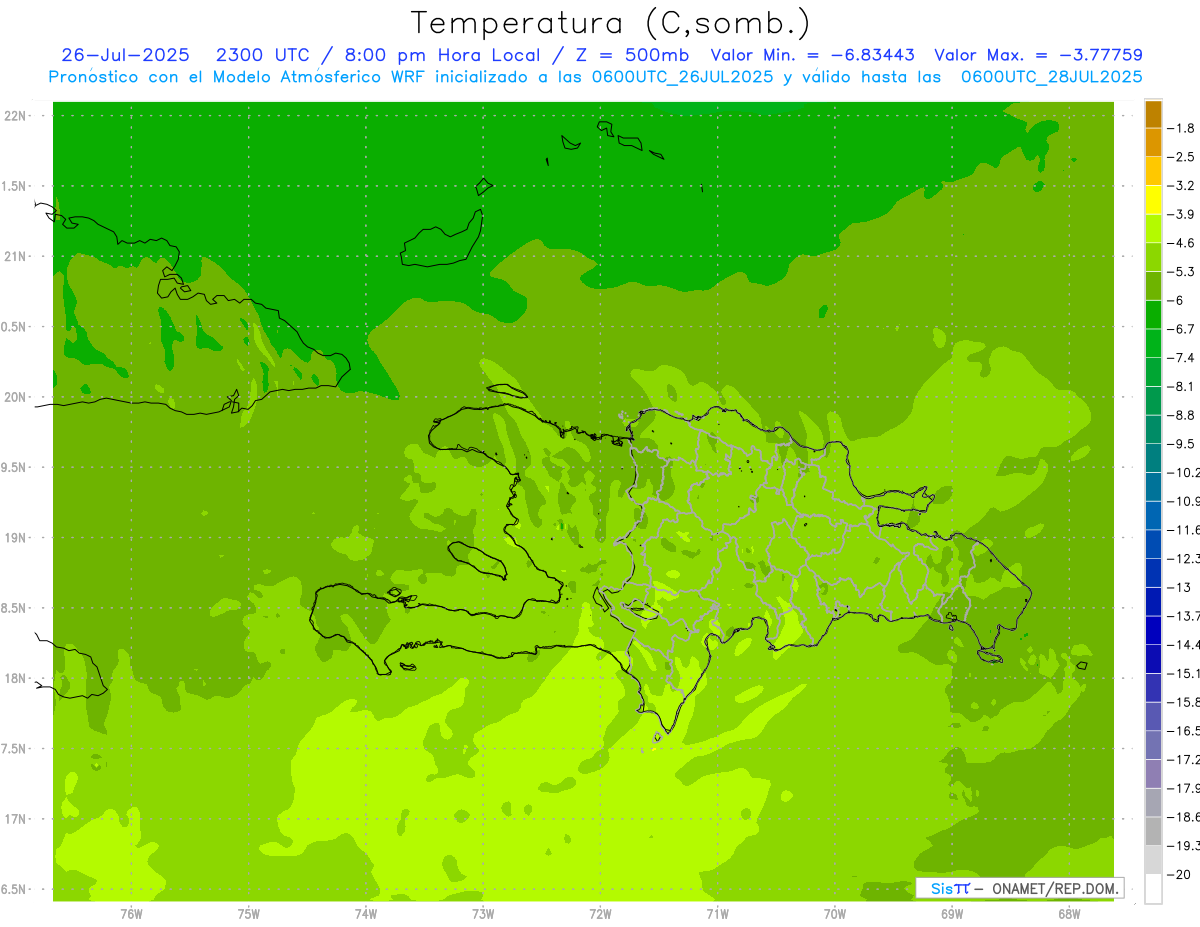
Task: Click the '-20' colorbar label
Action: pos(1180,875)
